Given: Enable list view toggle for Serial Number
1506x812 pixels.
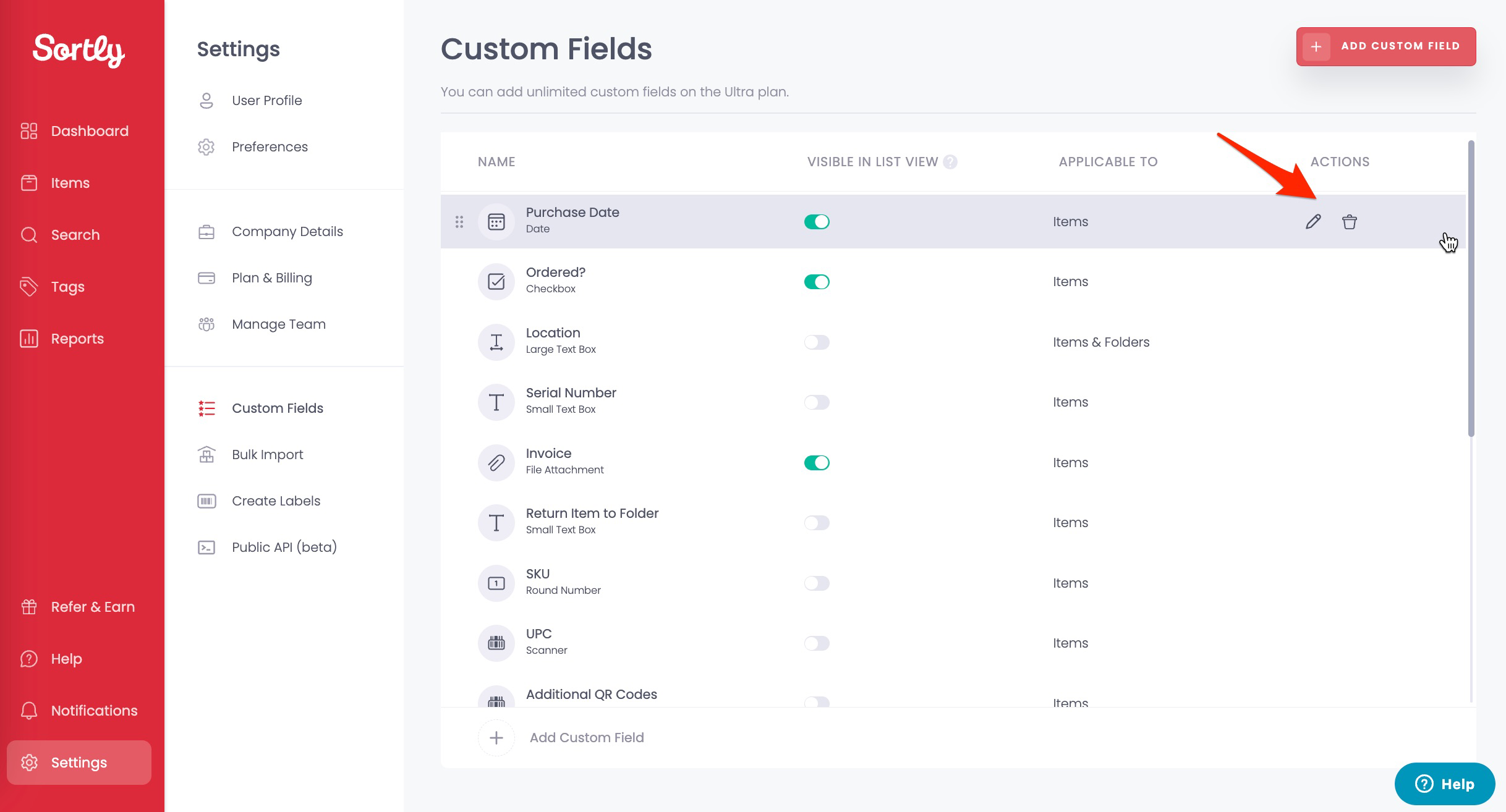Looking at the screenshot, I should 816,402.
